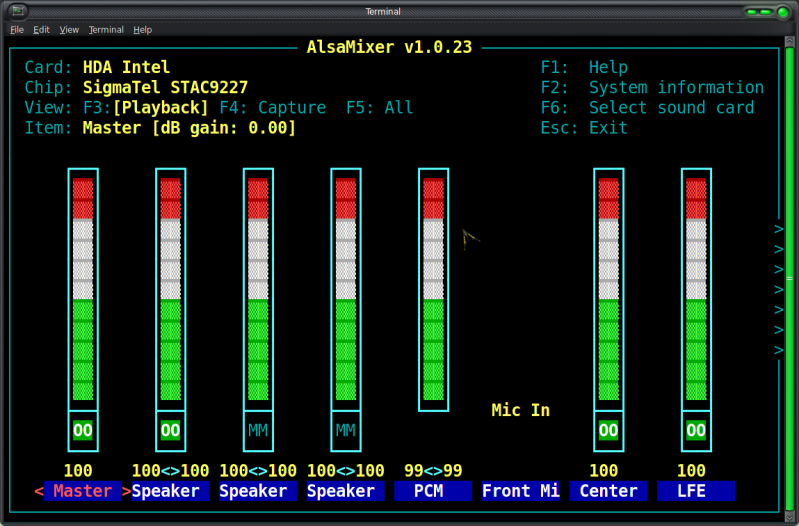Toggle the unmuted Speaker channel's OO mute box
Image resolution: width=799 pixels, height=526 pixels.
[x=171, y=430]
